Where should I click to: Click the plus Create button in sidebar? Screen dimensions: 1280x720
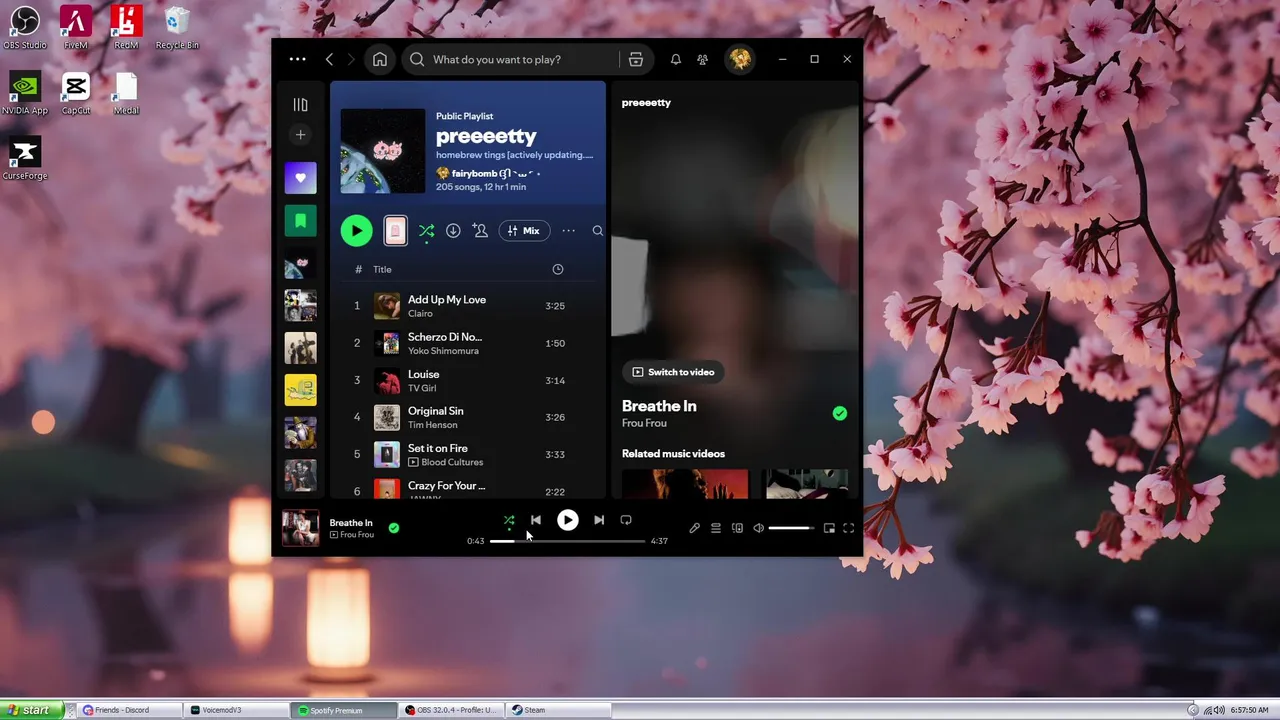click(300, 134)
